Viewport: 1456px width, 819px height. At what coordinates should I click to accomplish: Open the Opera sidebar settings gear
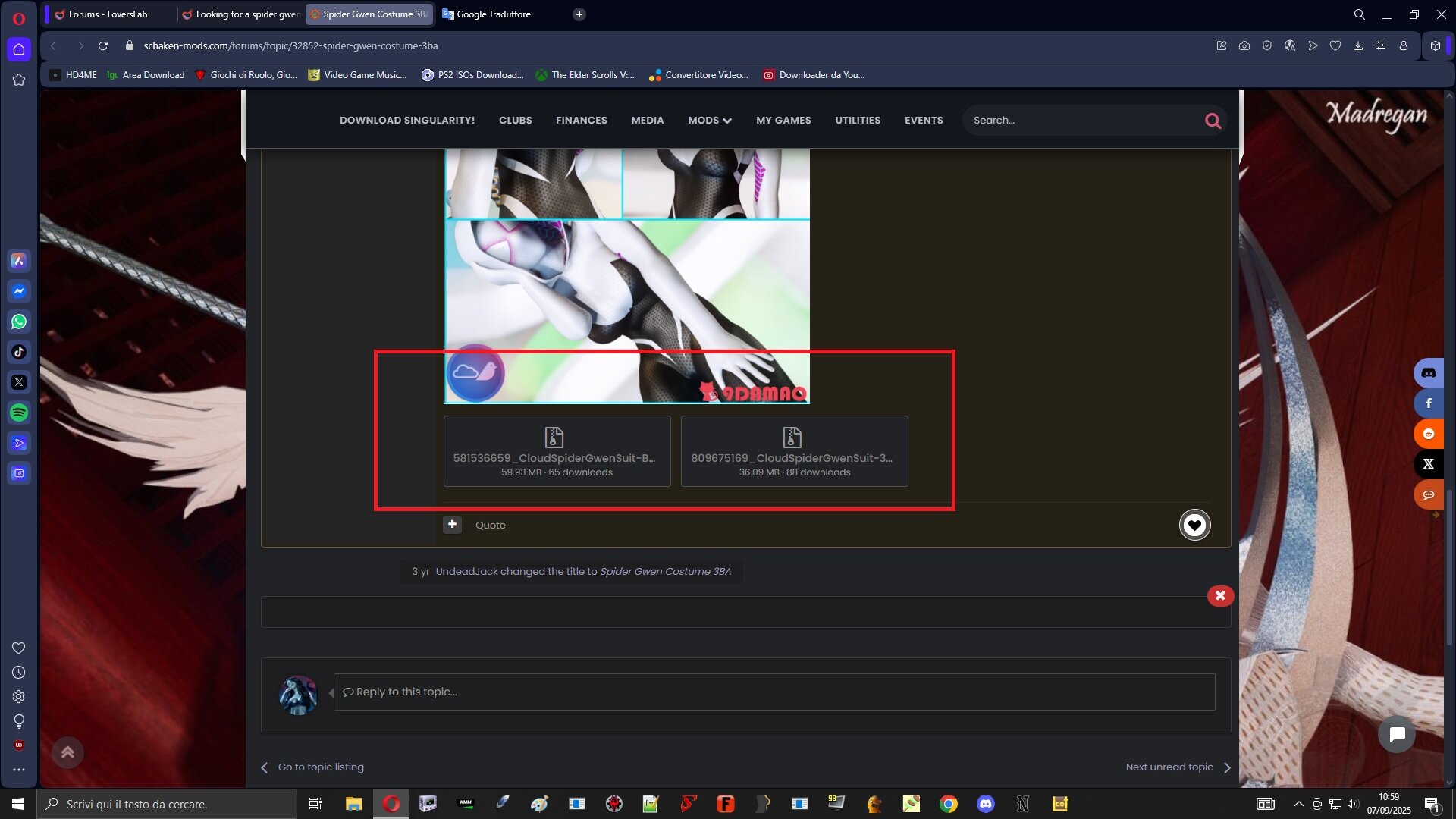(19, 697)
